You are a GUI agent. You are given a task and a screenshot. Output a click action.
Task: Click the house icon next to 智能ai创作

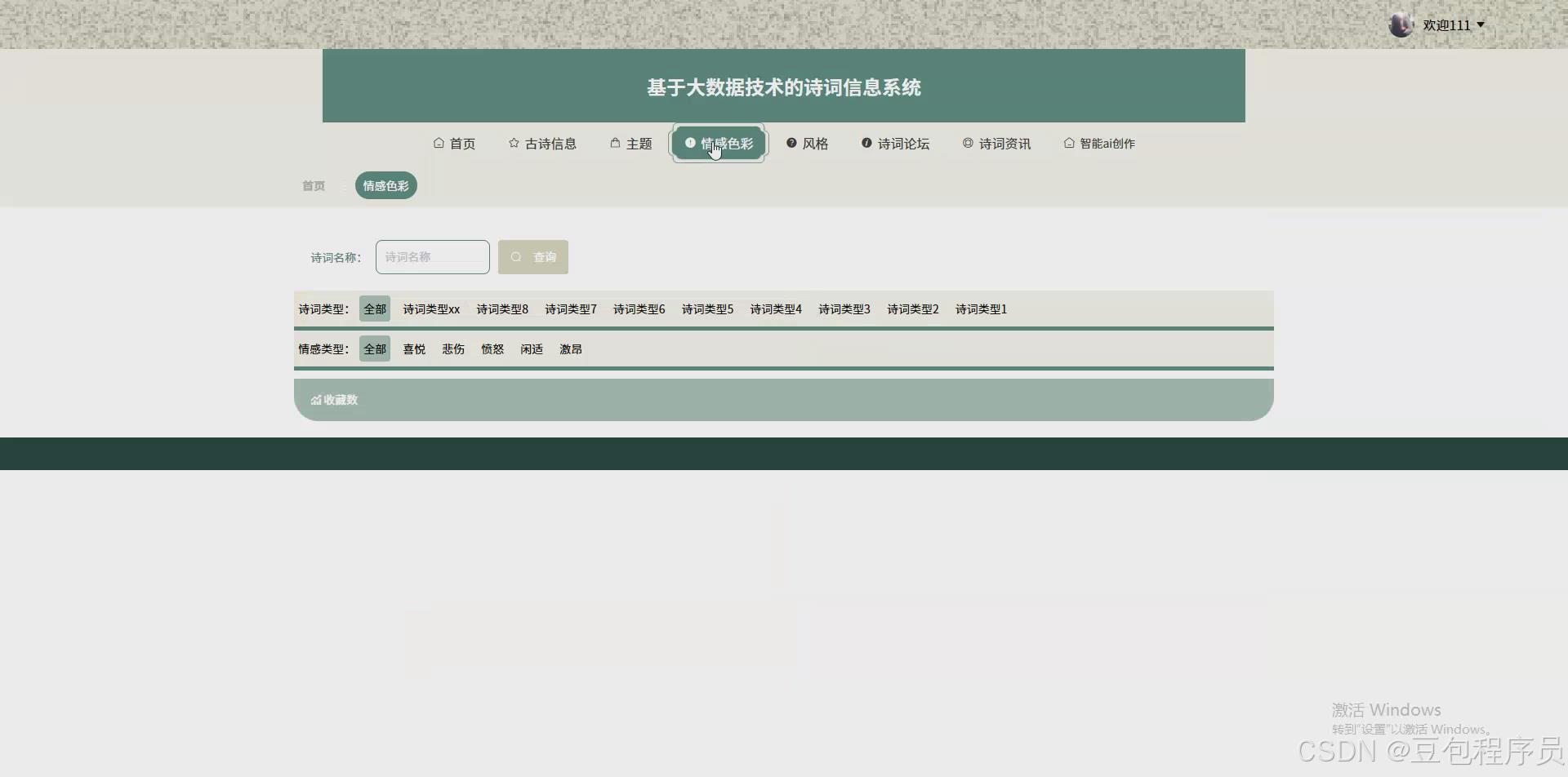(1069, 143)
